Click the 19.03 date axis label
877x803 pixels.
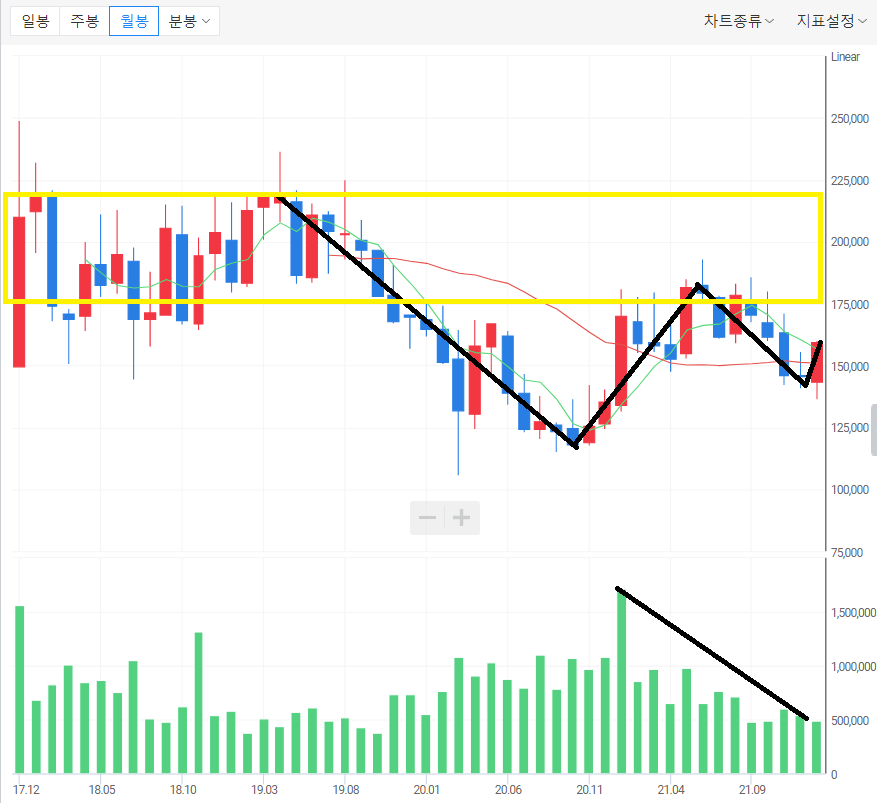[x=264, y=790]
